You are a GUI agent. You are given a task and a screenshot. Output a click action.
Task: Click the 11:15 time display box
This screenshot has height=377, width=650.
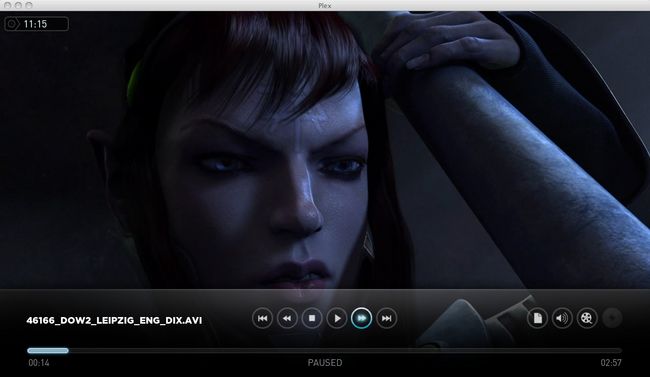coord(36,24)
